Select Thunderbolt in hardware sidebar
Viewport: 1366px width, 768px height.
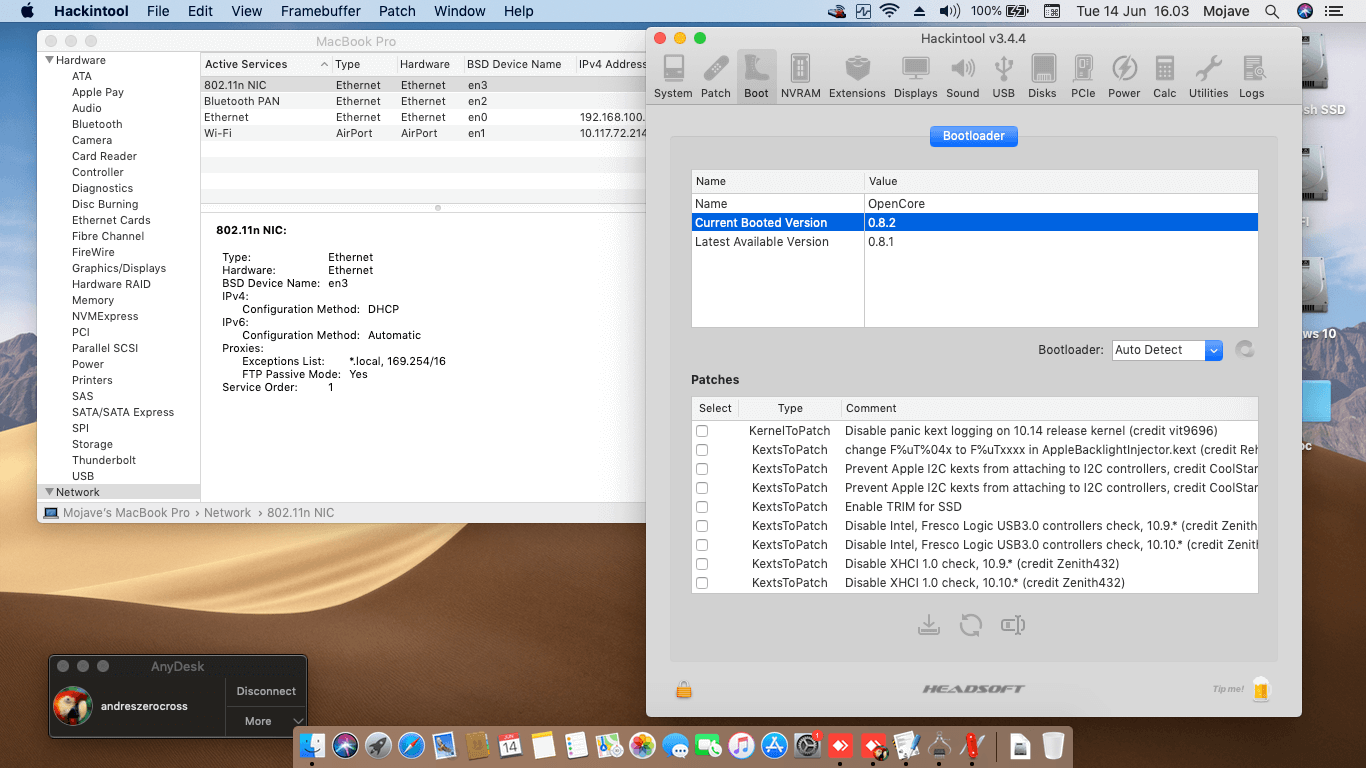[x=104, y=460]
